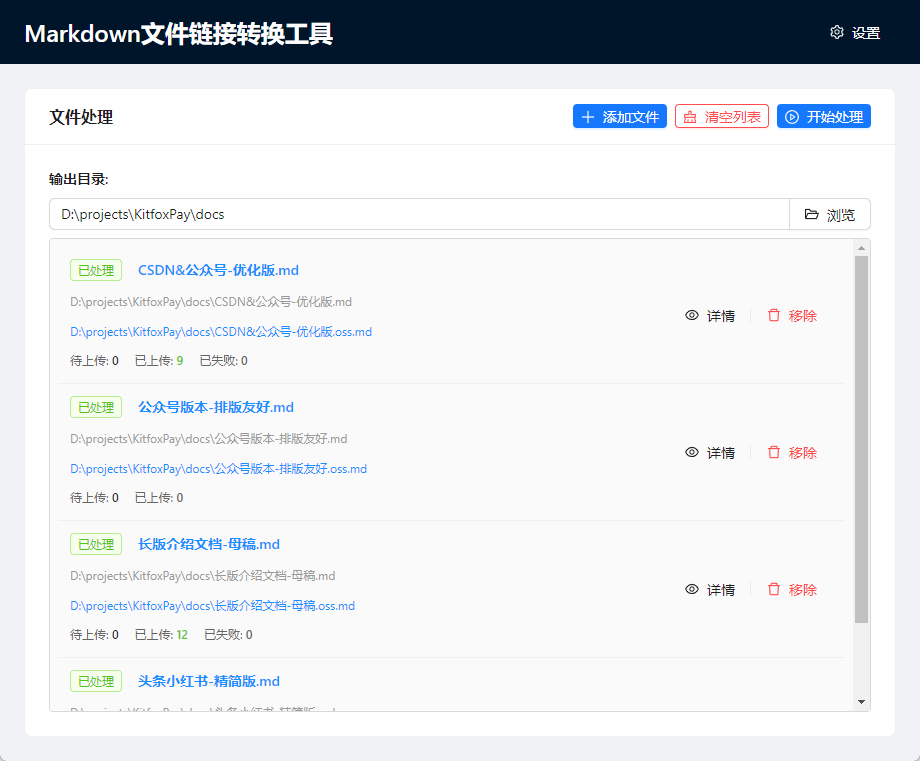Open the settings gear icon
920x761 pixels.
point(837,32)
